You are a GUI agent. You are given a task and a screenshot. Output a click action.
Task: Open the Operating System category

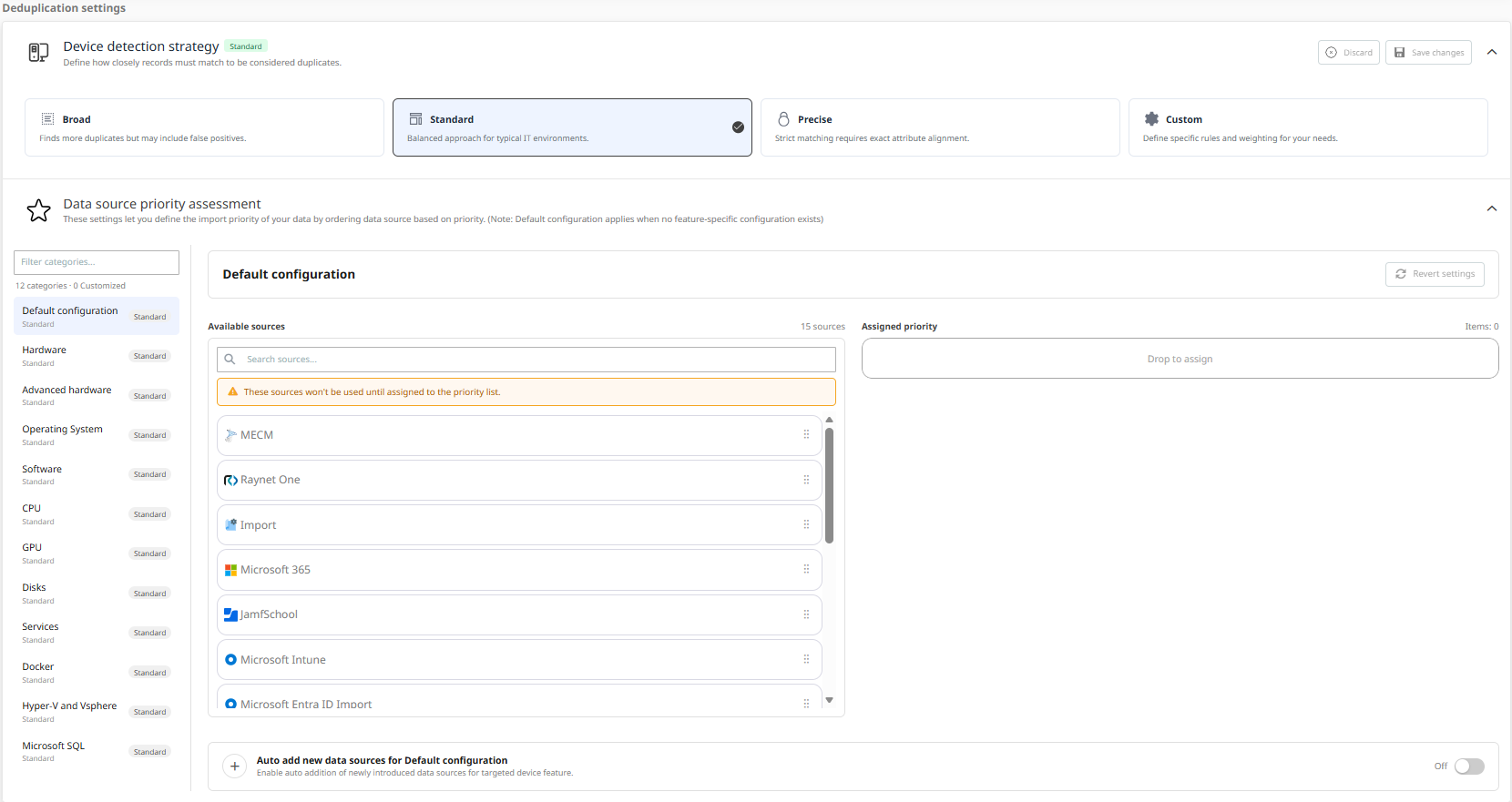(97, 435)
